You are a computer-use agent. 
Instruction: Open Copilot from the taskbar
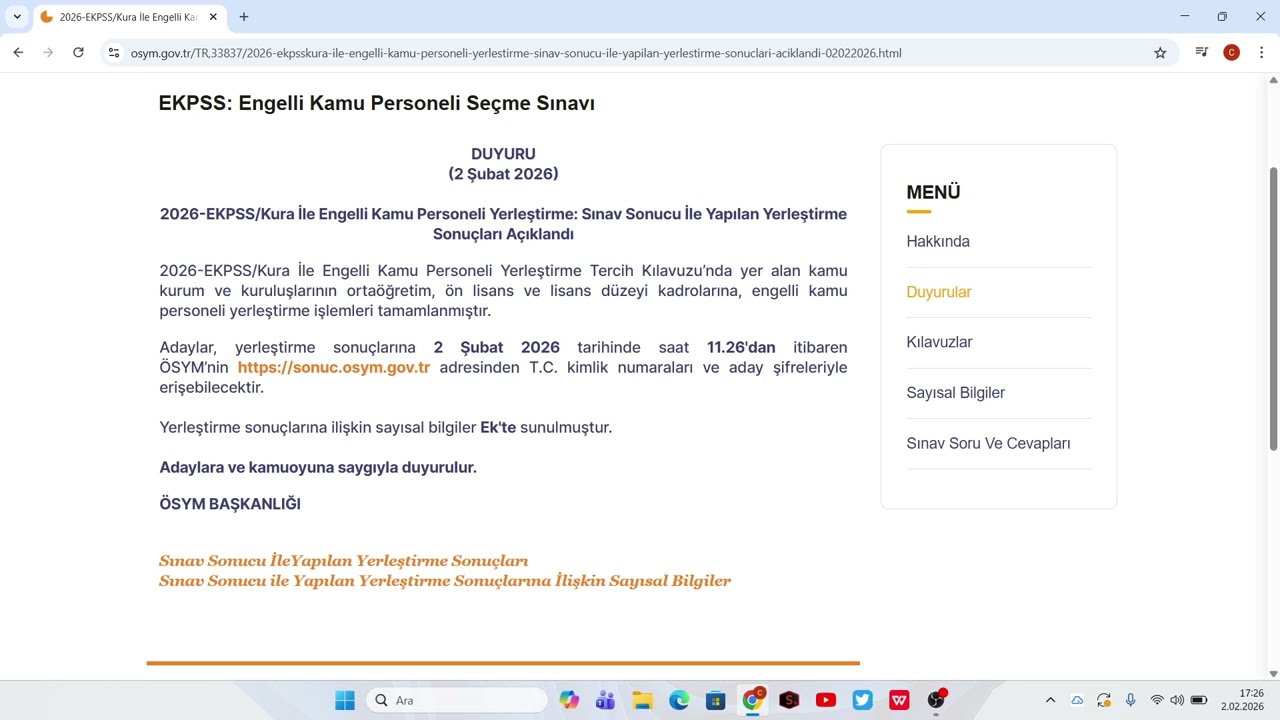(x=569, y=700)
